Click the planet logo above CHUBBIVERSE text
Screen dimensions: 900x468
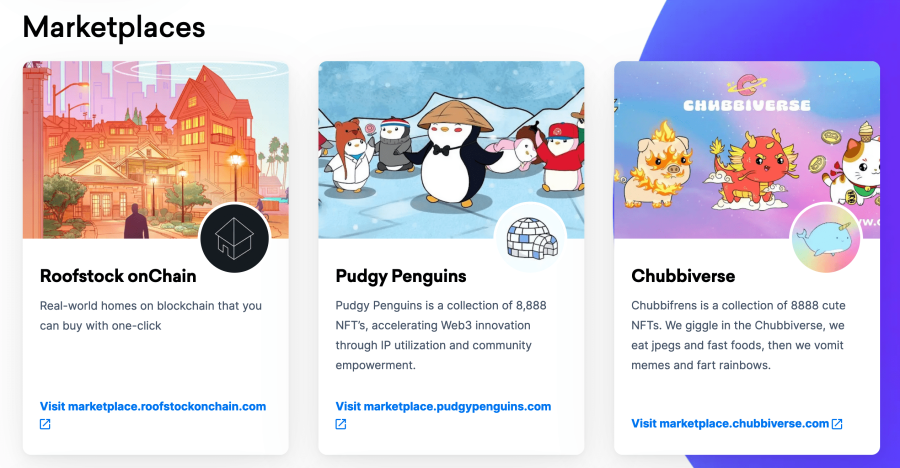pyautogui.click(x=747, y=86)
